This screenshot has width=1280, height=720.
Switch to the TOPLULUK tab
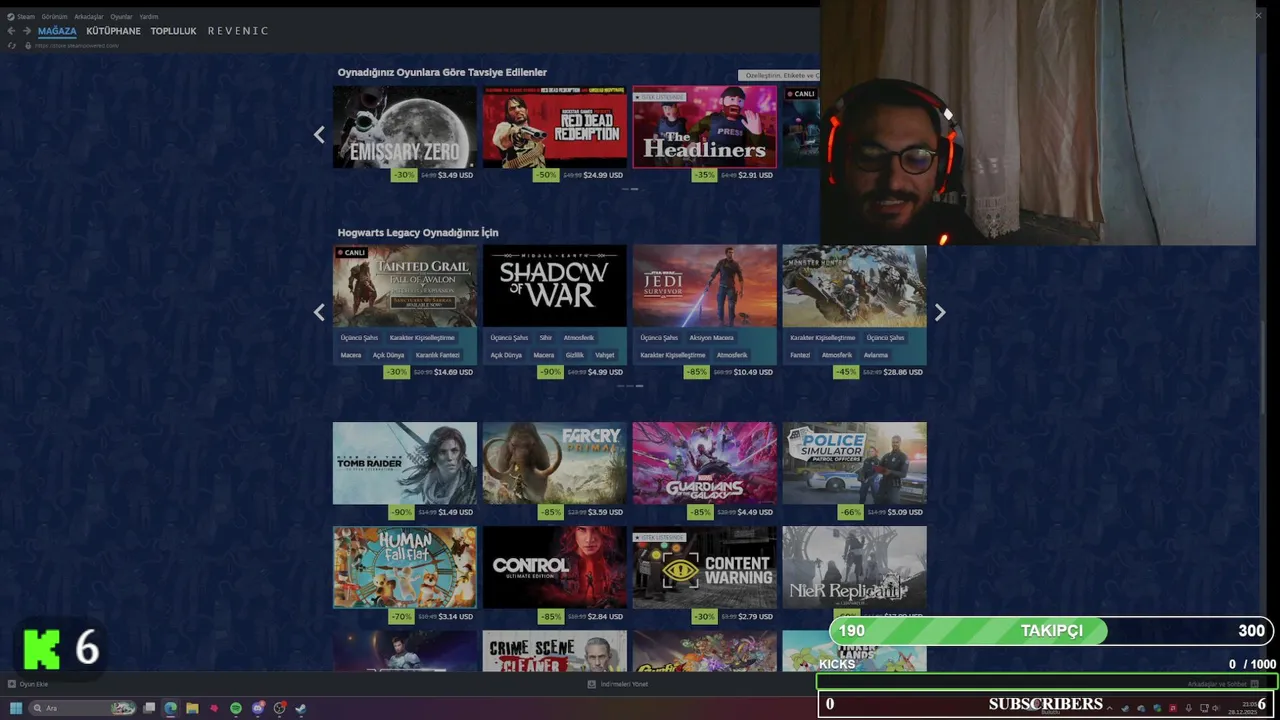tap(173, 31)
